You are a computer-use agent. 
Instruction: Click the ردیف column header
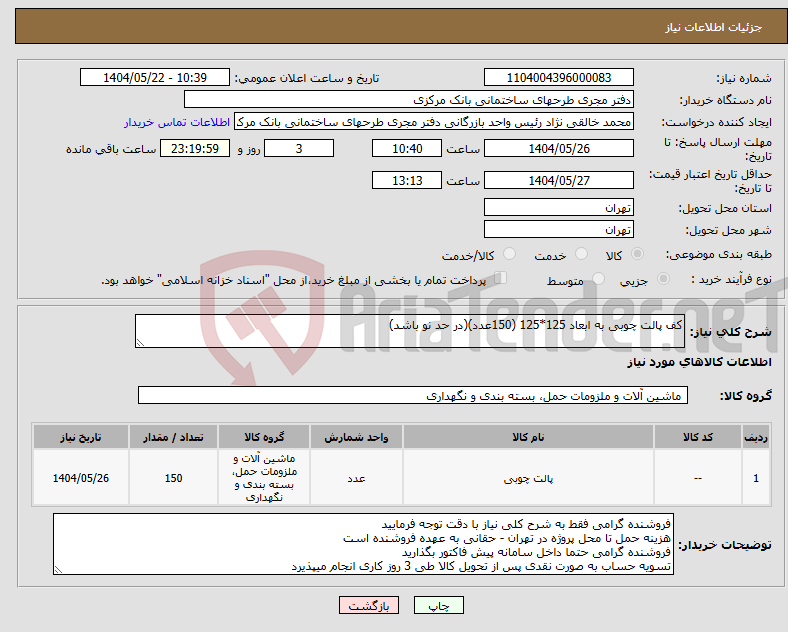tap(756, 437)
